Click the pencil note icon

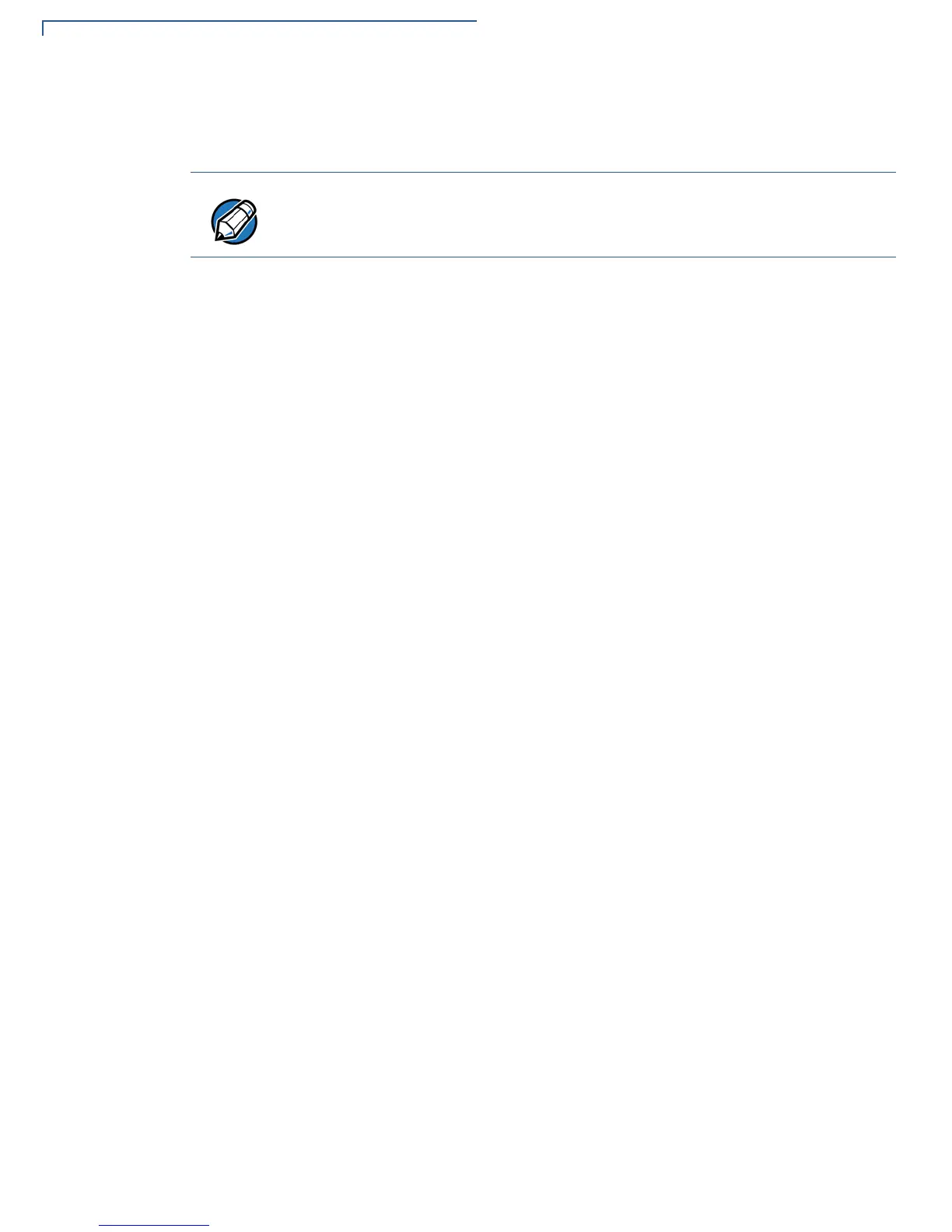point(234,221)
